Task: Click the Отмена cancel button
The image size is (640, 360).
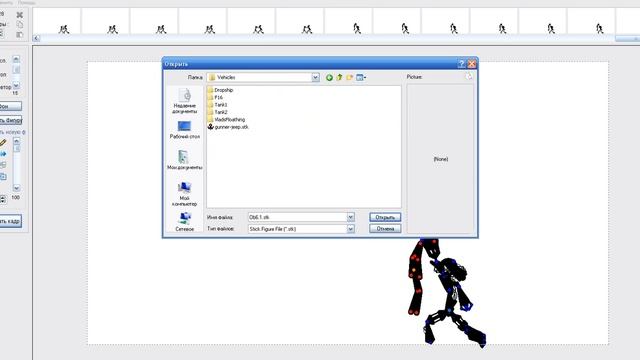Action: tap(385, 229)
